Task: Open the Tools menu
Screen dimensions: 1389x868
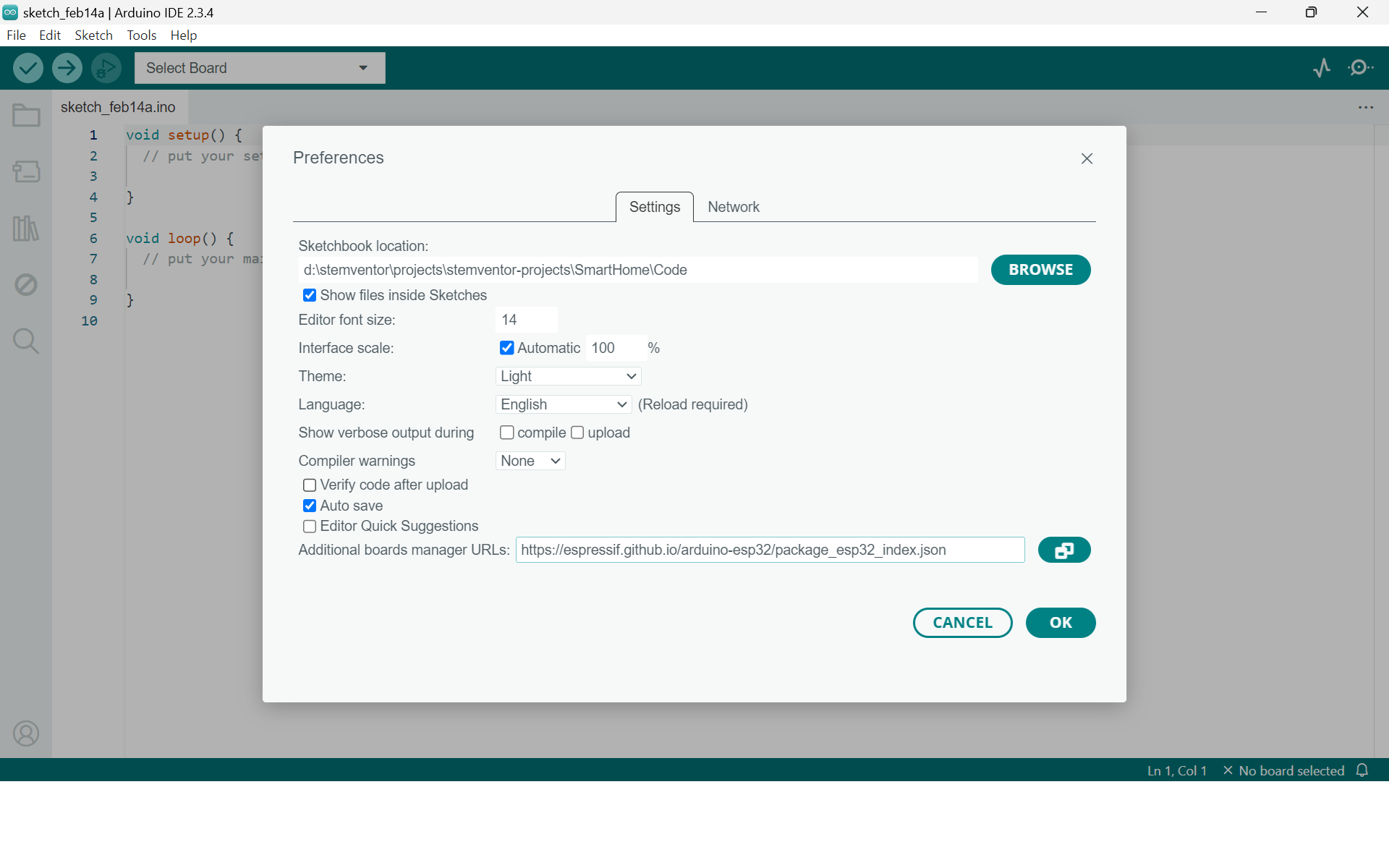Action: click(x=142, y=35)
